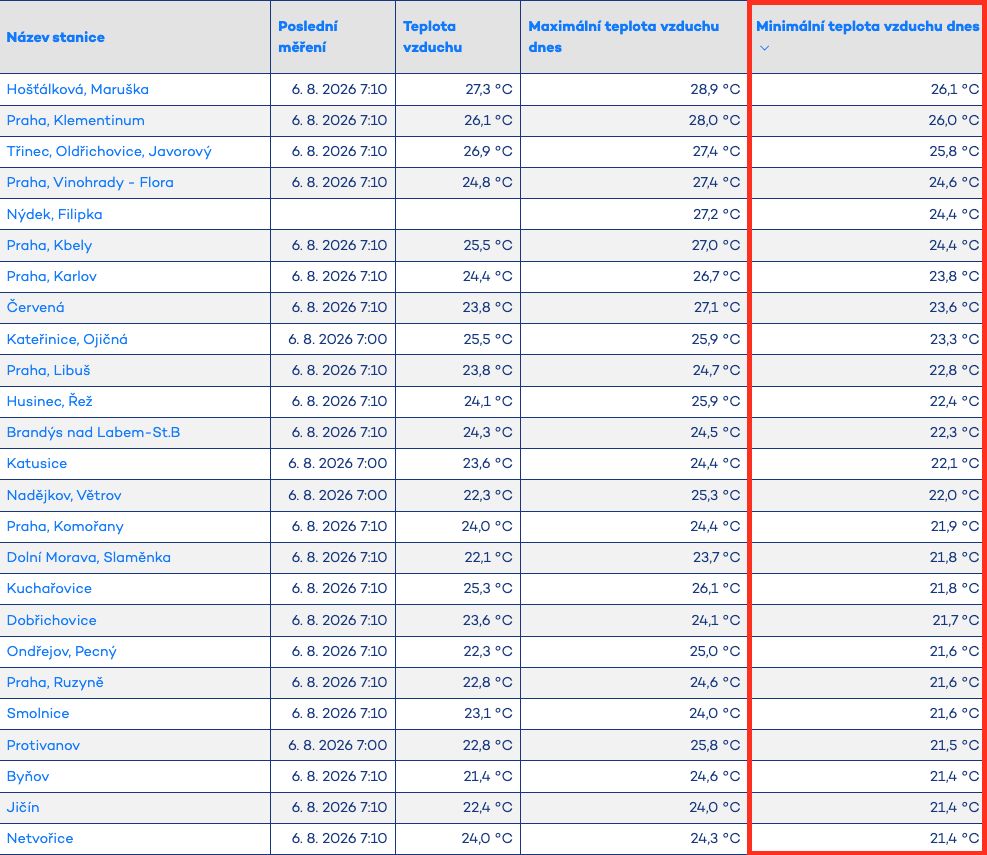
Task: Open station Brandýs nad Labem-St.B
Action: 93,433
